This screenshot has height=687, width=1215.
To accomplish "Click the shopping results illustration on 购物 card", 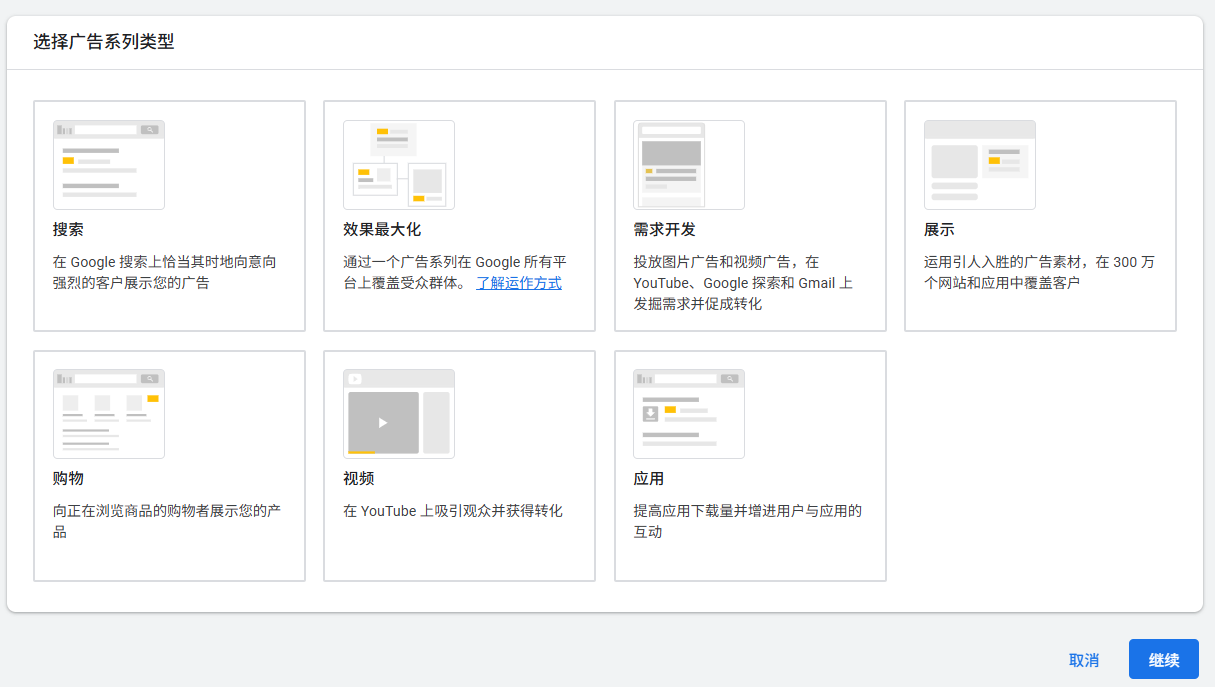I will (109, 413).
